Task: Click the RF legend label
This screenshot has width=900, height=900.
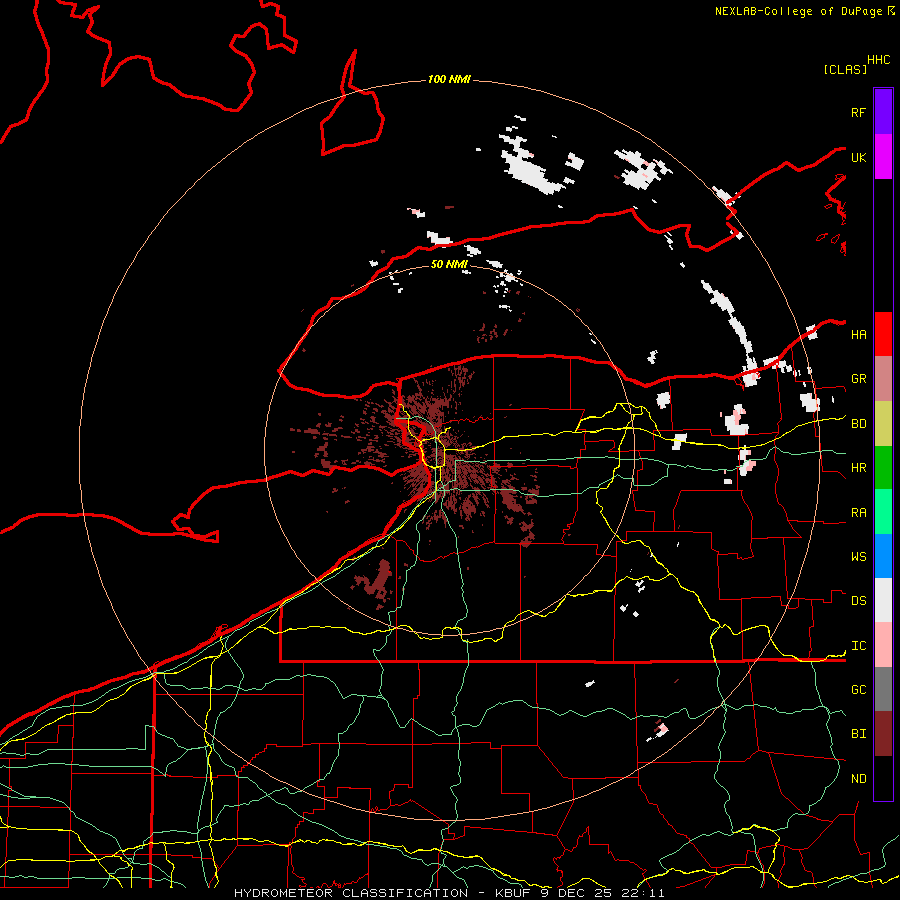Action: 858,112
